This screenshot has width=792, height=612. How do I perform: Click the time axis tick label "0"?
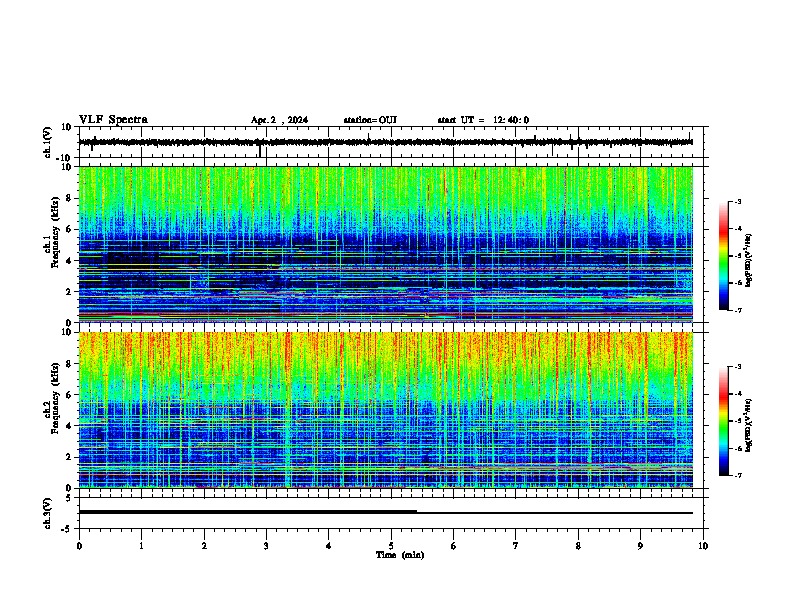click(x=79, y=546)
